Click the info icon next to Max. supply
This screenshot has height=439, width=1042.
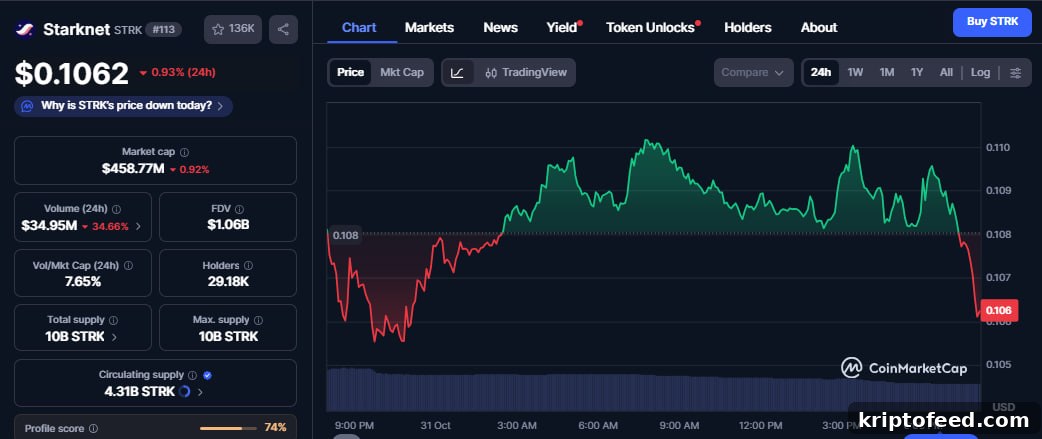258,320
